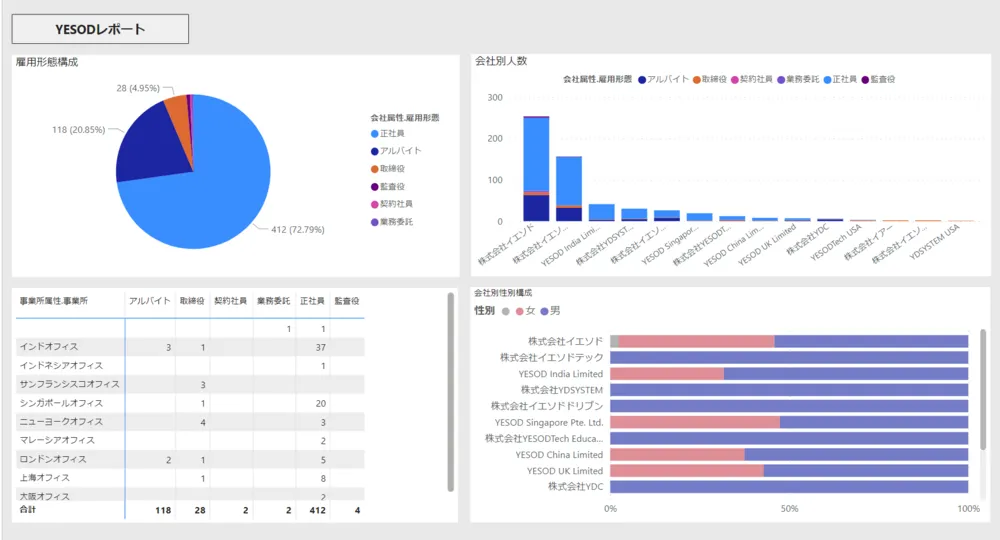
Task: Click the 118 total in the table
Action: (x=163, y=510)
